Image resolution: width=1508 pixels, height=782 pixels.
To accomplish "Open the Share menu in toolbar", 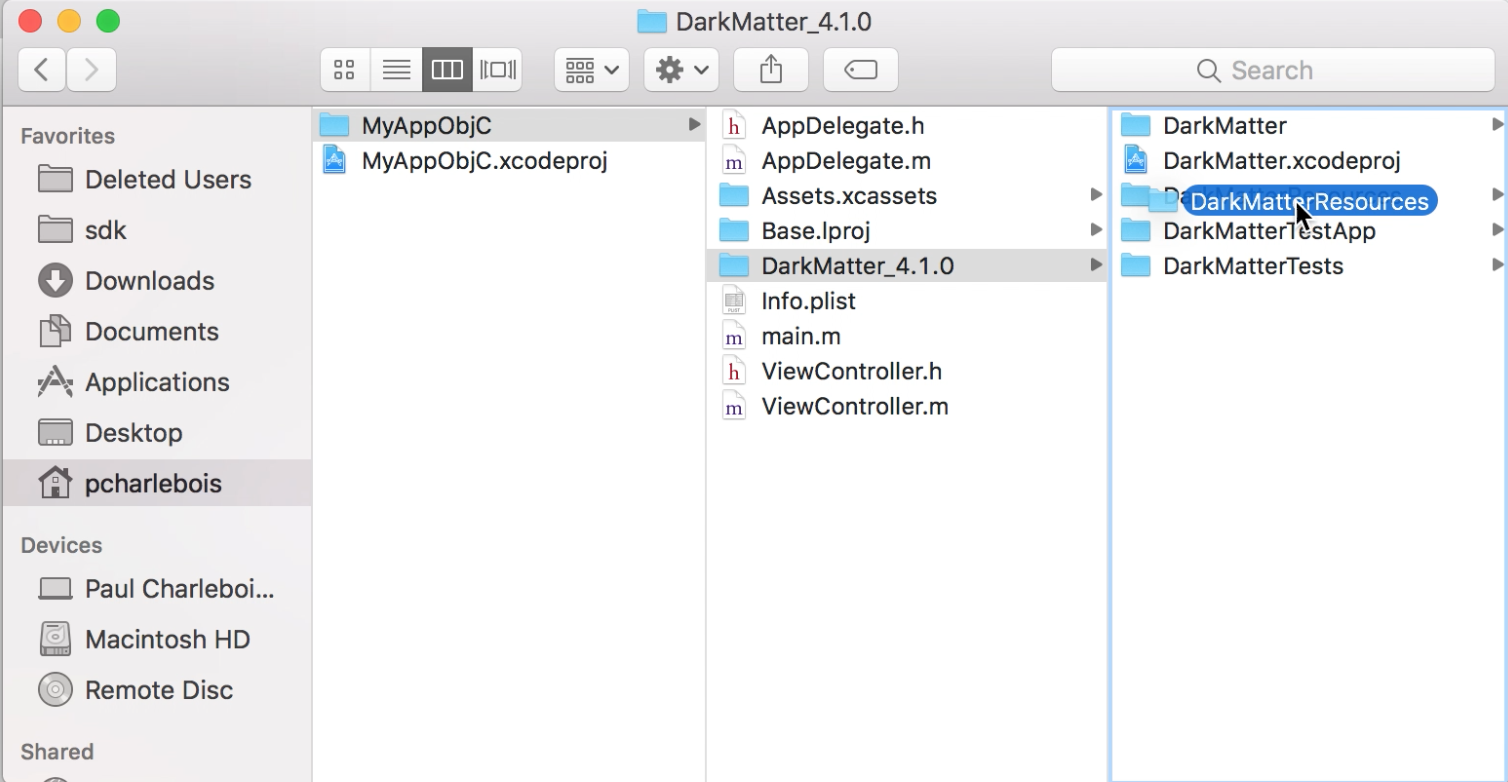I will click(x=770, y=69).
